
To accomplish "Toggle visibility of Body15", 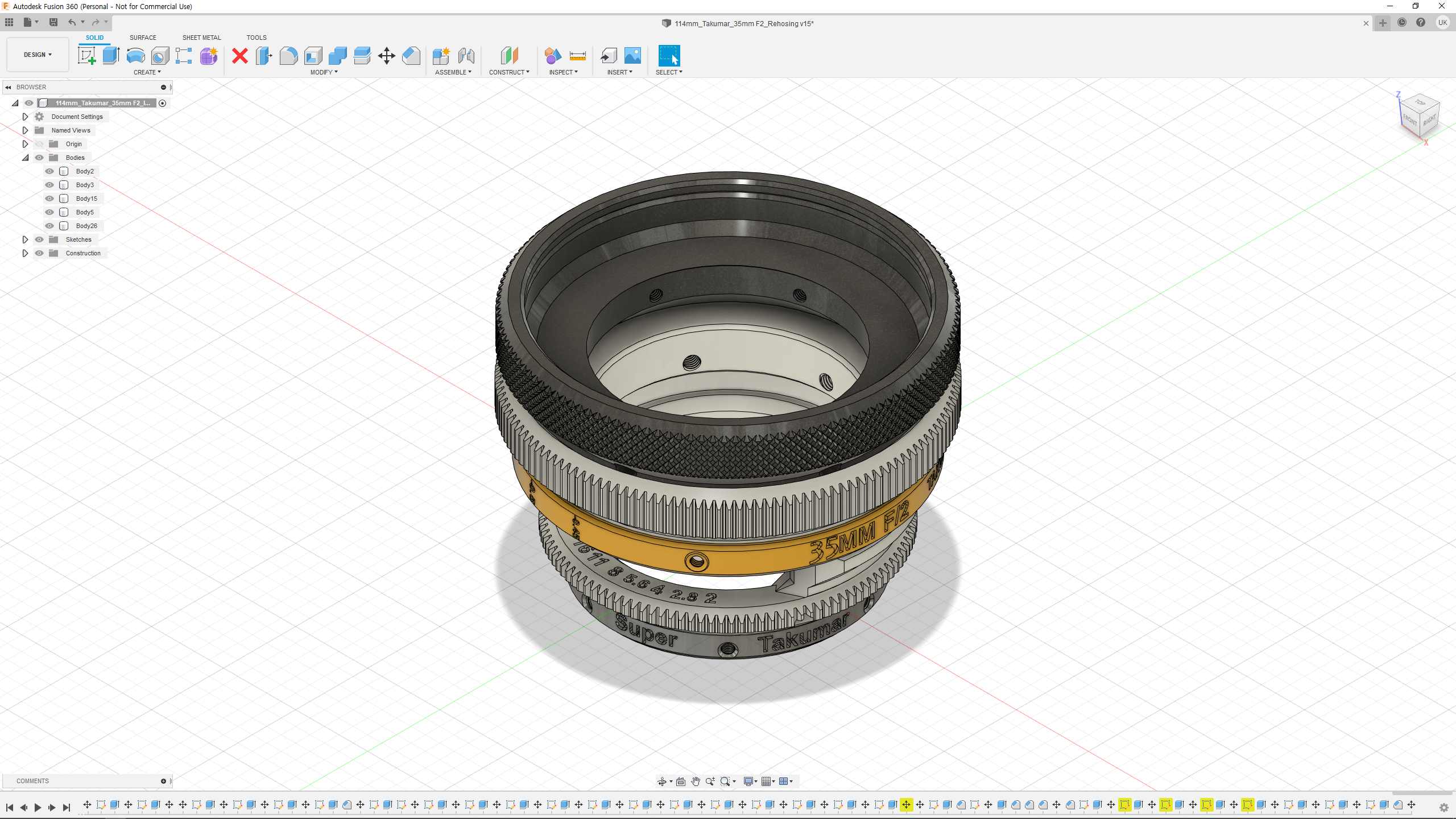I will (x=49, y=198).
